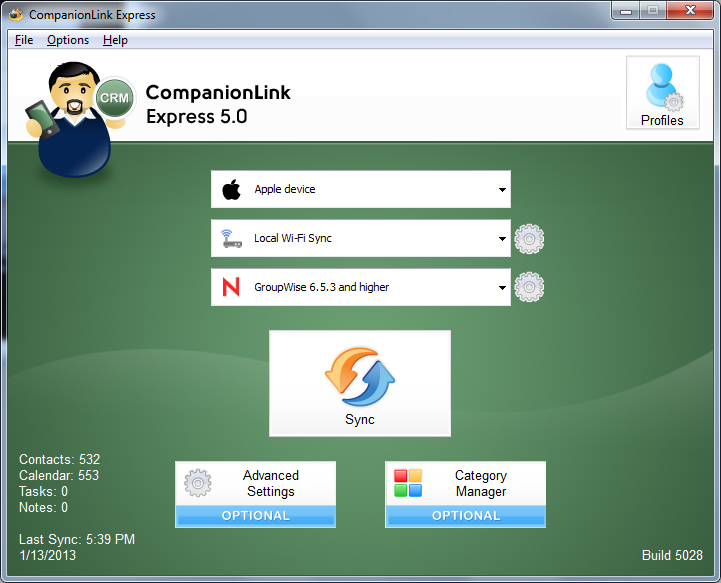Click the CompanionLink title bar app icon

(x=15, y=14)
